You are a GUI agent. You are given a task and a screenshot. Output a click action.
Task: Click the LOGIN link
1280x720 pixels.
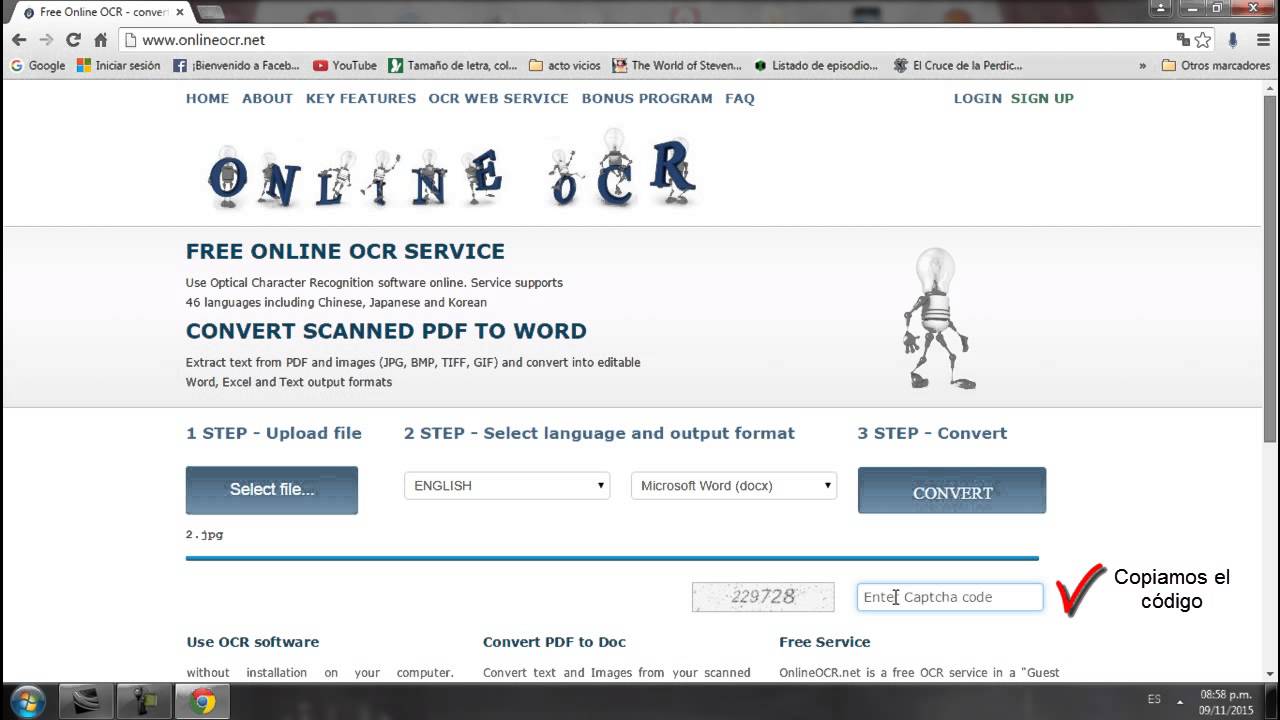tap(977, 98)
